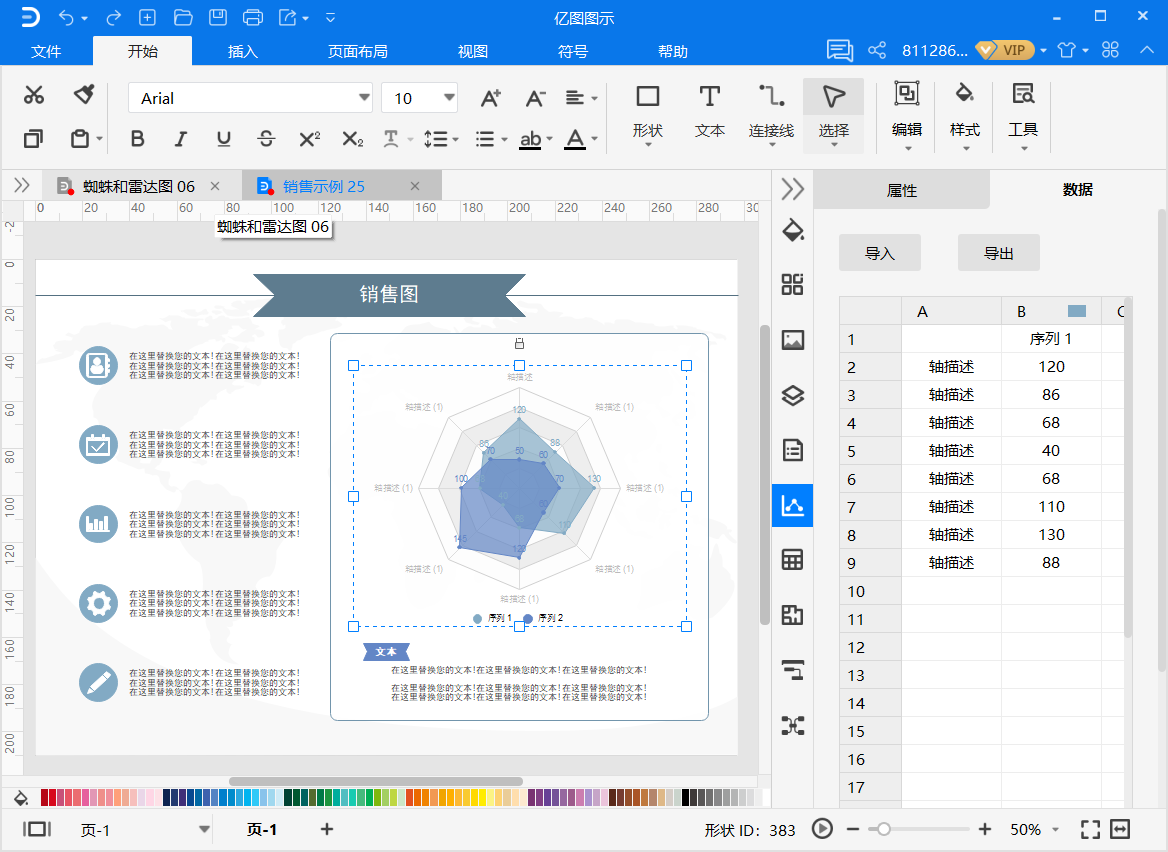1168x852 pixels.
Task: Switch to the 属性 panel tab
Action: 901,190
